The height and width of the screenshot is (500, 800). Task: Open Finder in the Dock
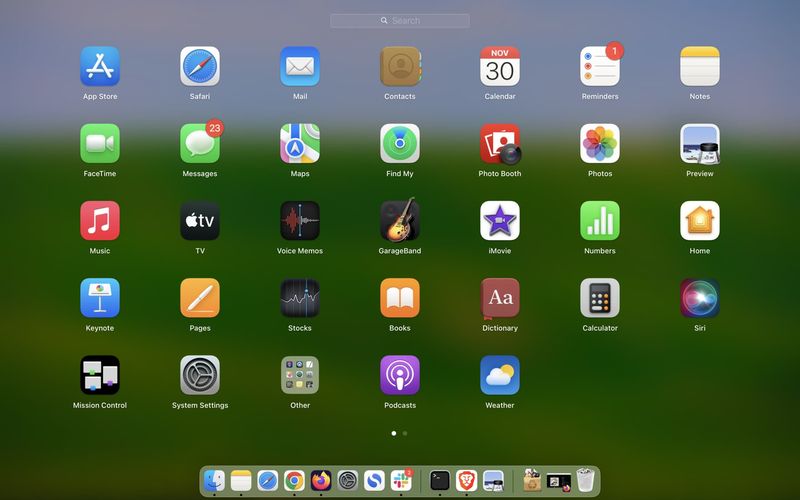214,480
